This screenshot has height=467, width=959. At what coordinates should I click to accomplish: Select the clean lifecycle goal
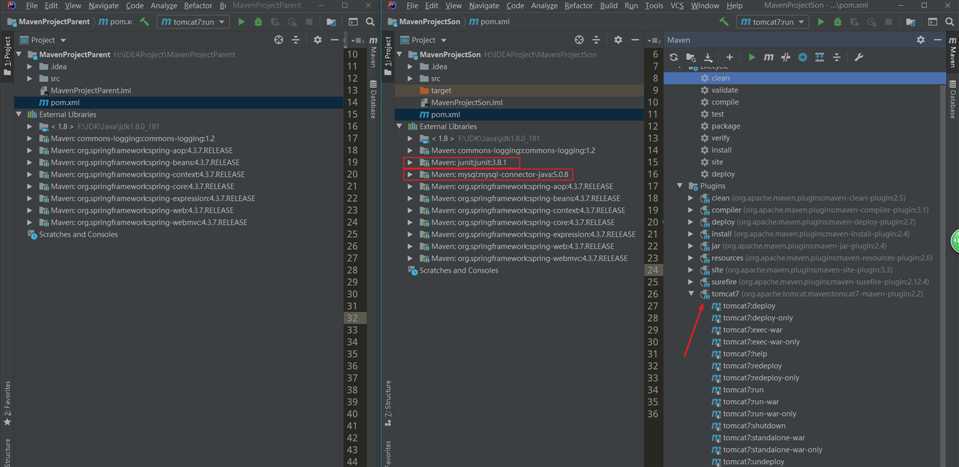click(x=720, y=78)
